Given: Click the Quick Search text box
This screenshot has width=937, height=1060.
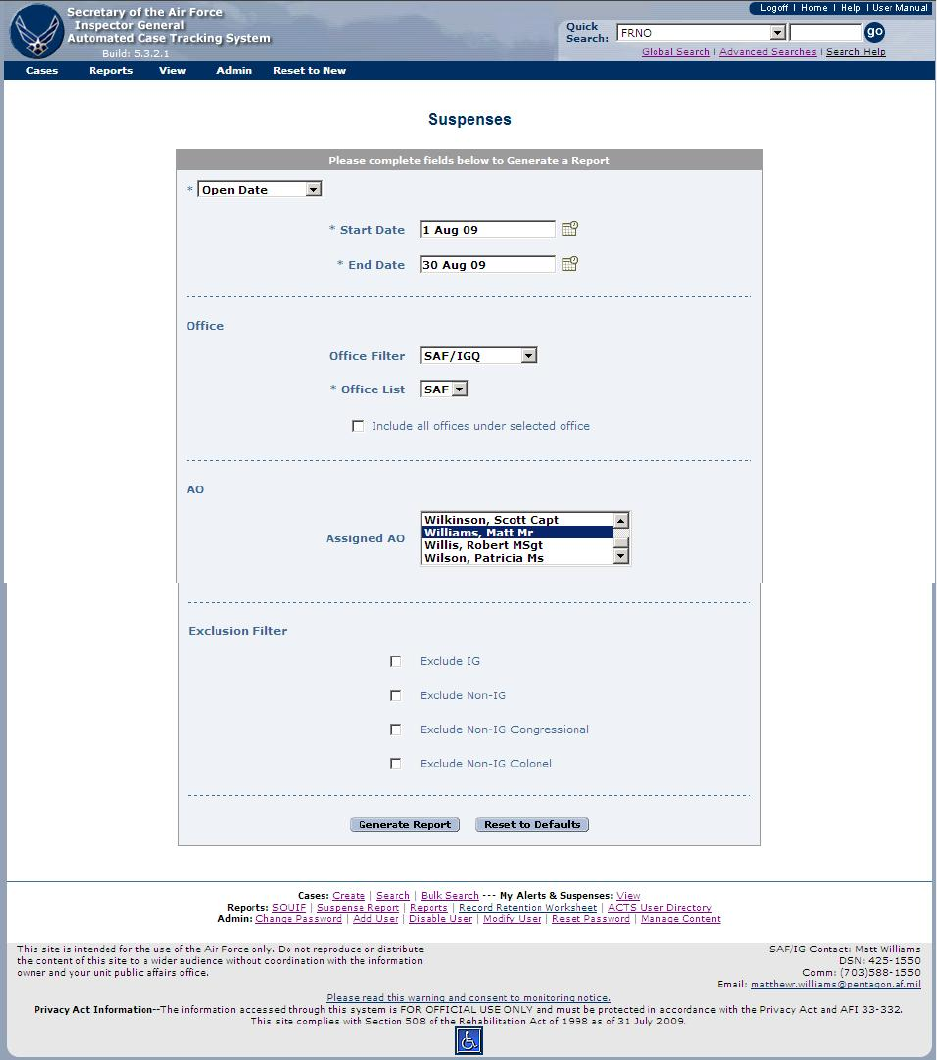Looking at the screenshot, I should click(x=825, y=32).
